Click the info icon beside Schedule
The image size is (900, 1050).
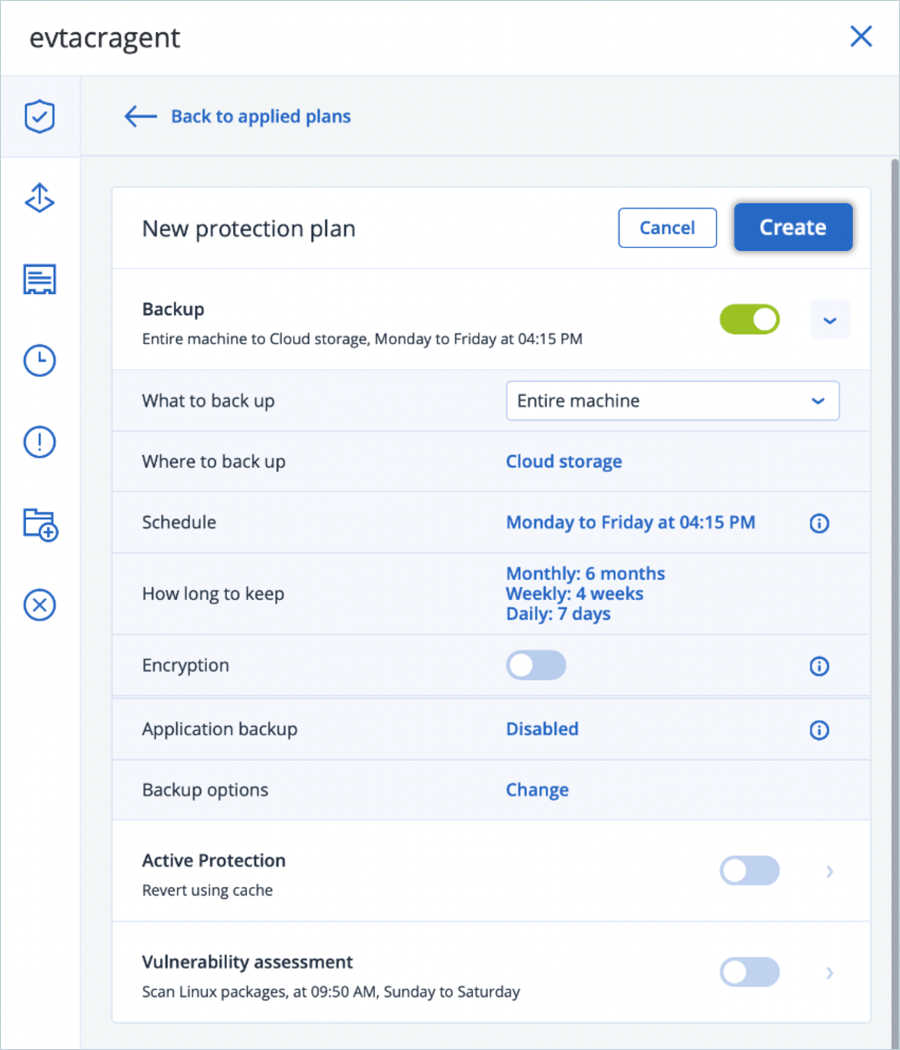click(x=819, y=523)
